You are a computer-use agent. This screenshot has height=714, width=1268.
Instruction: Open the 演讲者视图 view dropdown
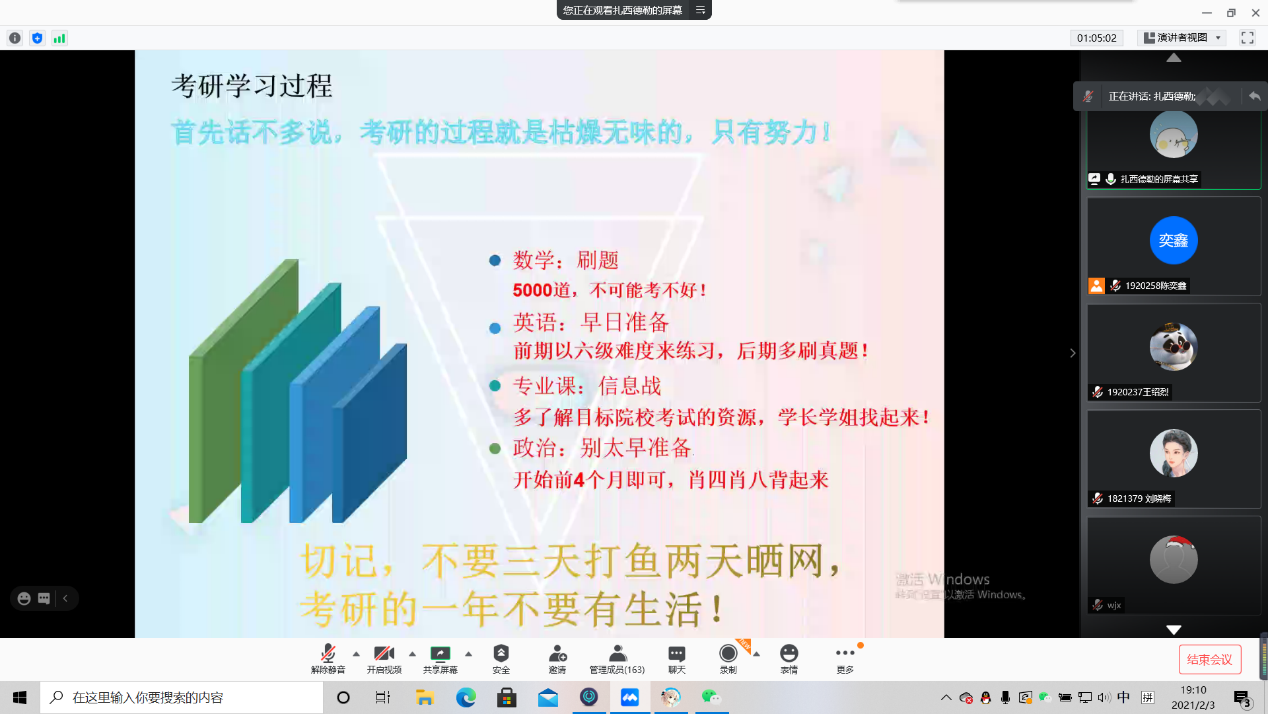(1184, 38)
